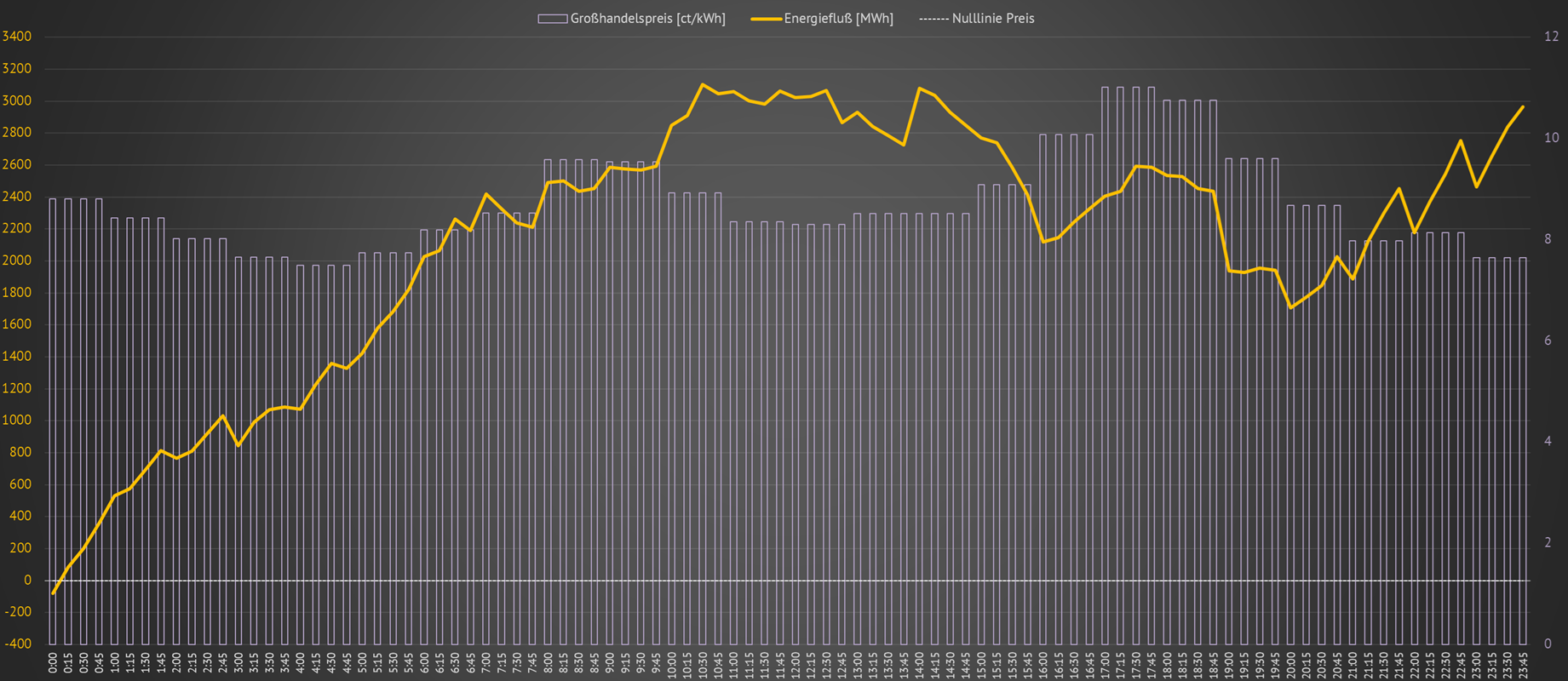Click the Großhandelspreis legend rectangle marker
1568x681 pixels.
pyautogui.click(x=552, y=19)
